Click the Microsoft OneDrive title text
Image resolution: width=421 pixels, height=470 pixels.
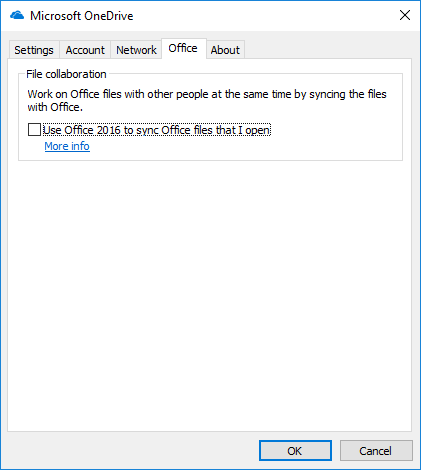tap(82, 16)
